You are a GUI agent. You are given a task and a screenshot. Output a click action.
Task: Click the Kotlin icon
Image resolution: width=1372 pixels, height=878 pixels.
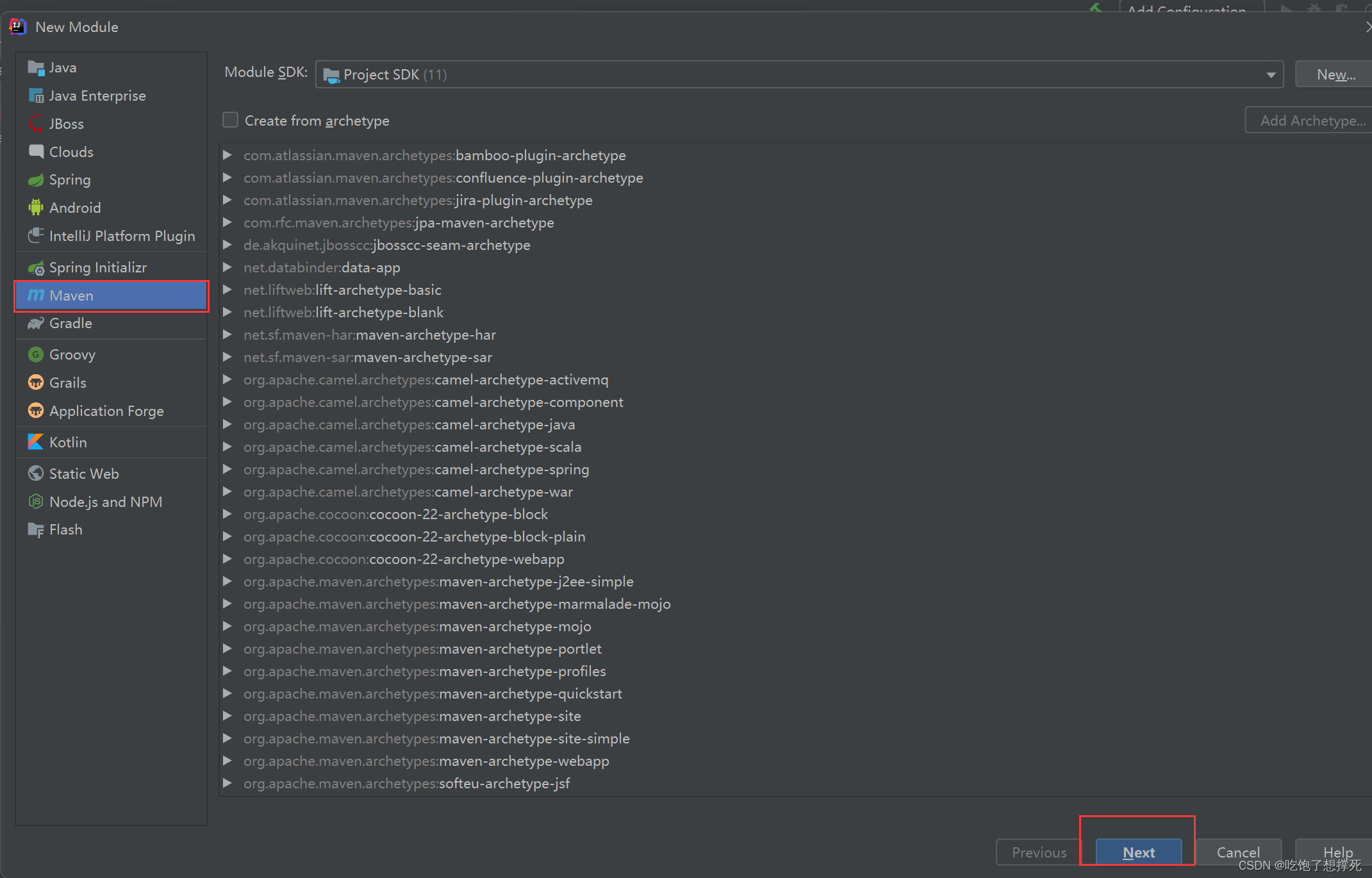click(36, 442)
